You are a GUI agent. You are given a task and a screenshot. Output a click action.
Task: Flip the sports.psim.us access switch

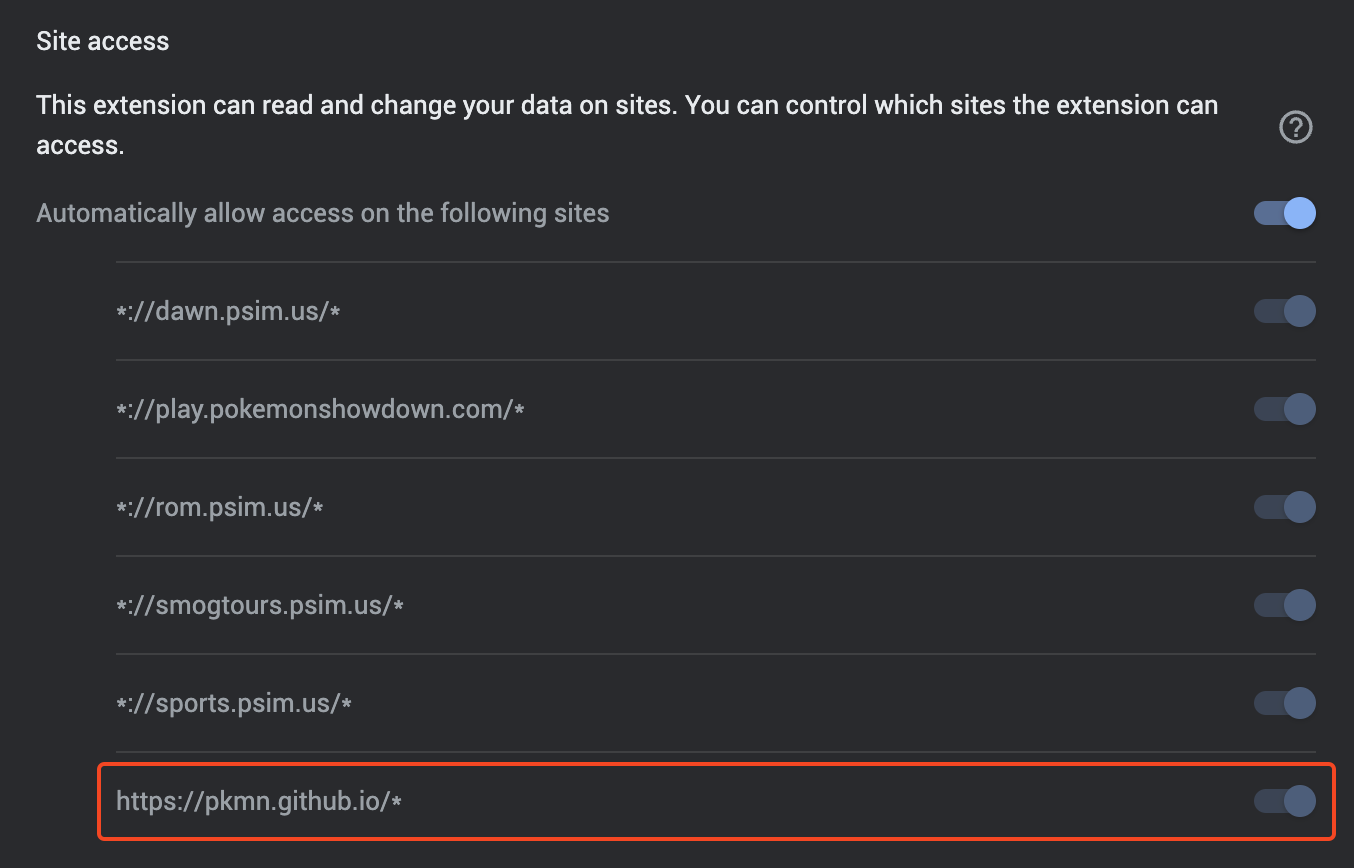[x=1285, y=703]
